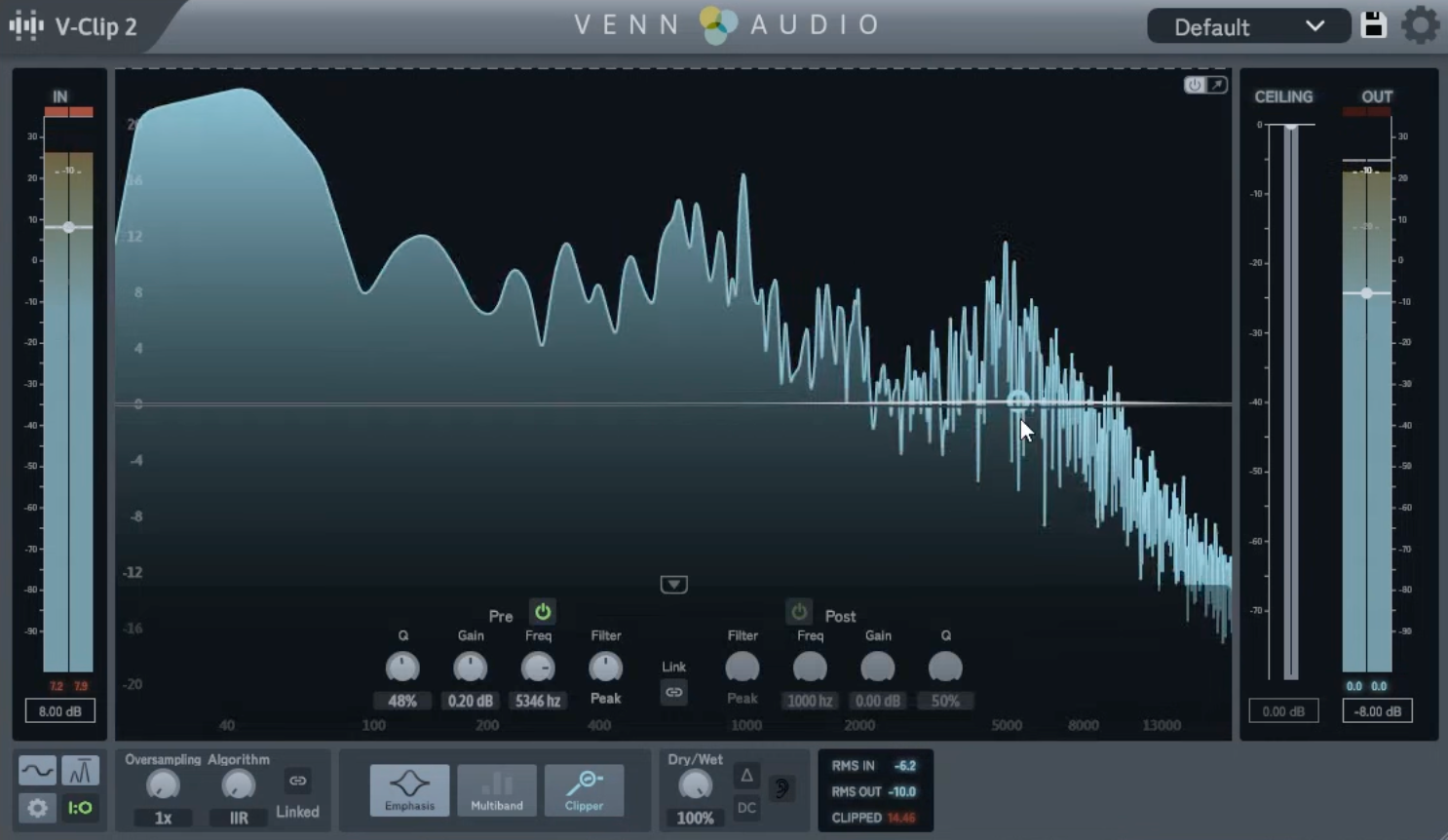Screen dimensions: 1448x840
Task: Click the save preset floppy disk icon
Action: pos(1373,25)
